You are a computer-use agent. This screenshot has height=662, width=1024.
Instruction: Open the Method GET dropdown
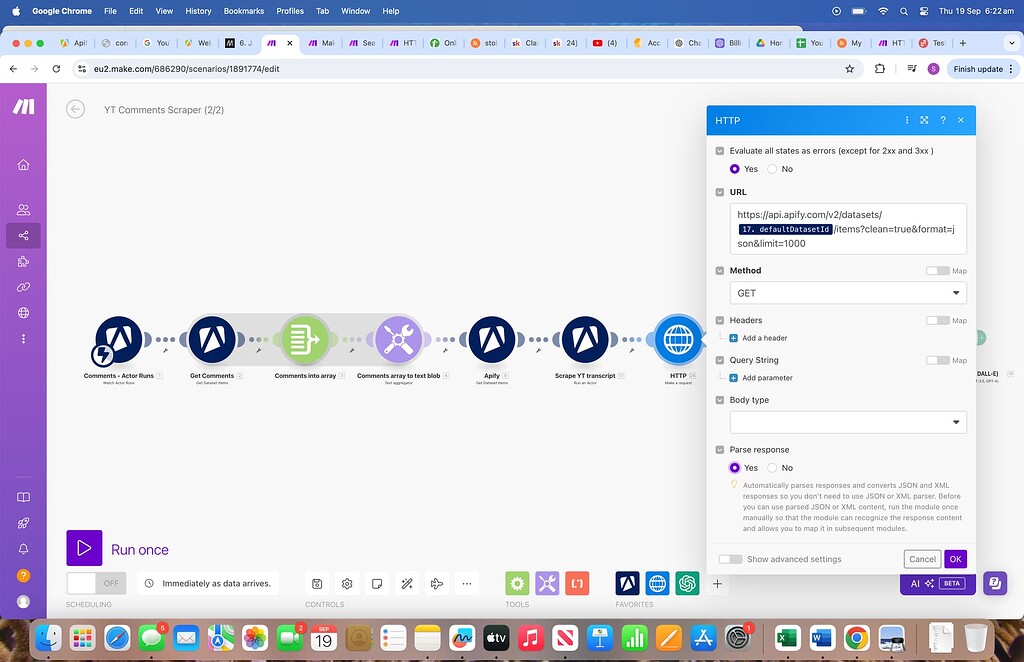click(x=847, y=292)
